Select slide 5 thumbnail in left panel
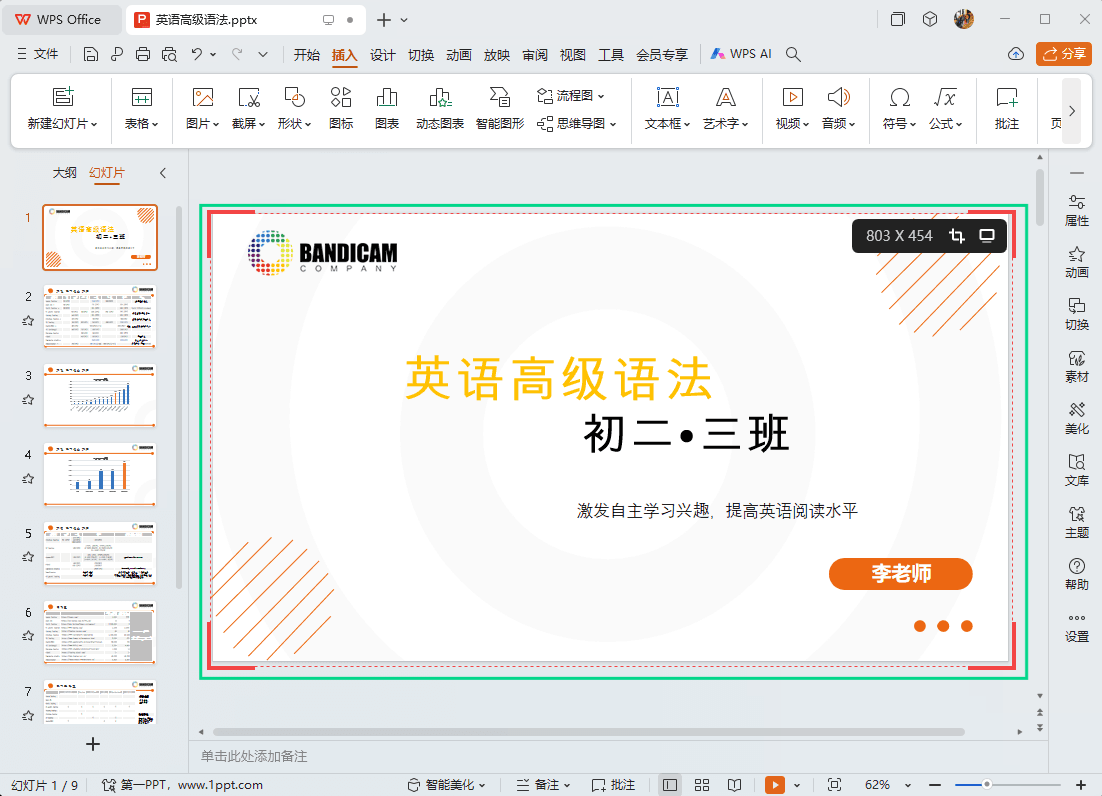The image size is (1102, 796). [x=100, y=554]
